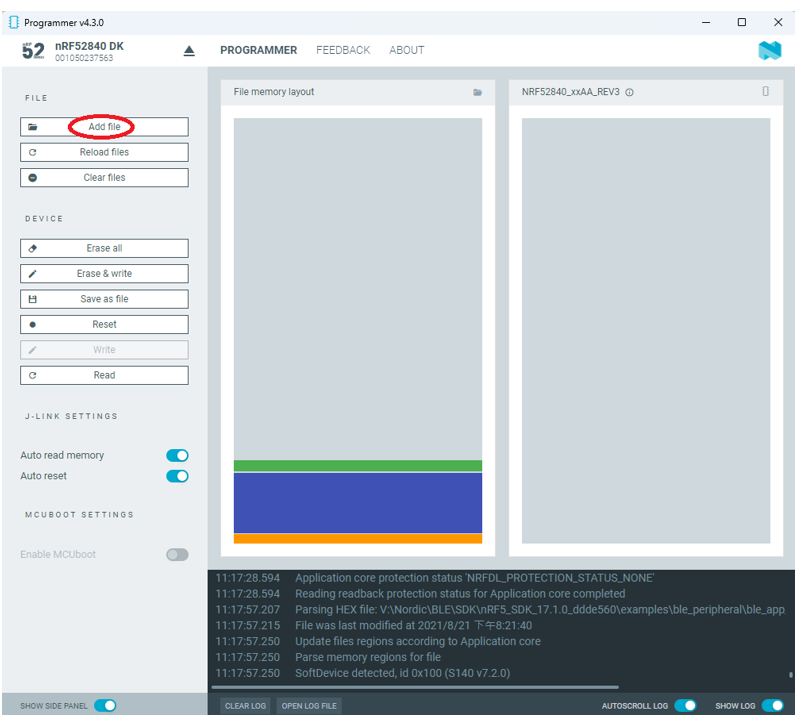The image size is (808, 717).
Task: Click the device eject icon next to nRF52840 DK
Action: (x=189, y=51)
